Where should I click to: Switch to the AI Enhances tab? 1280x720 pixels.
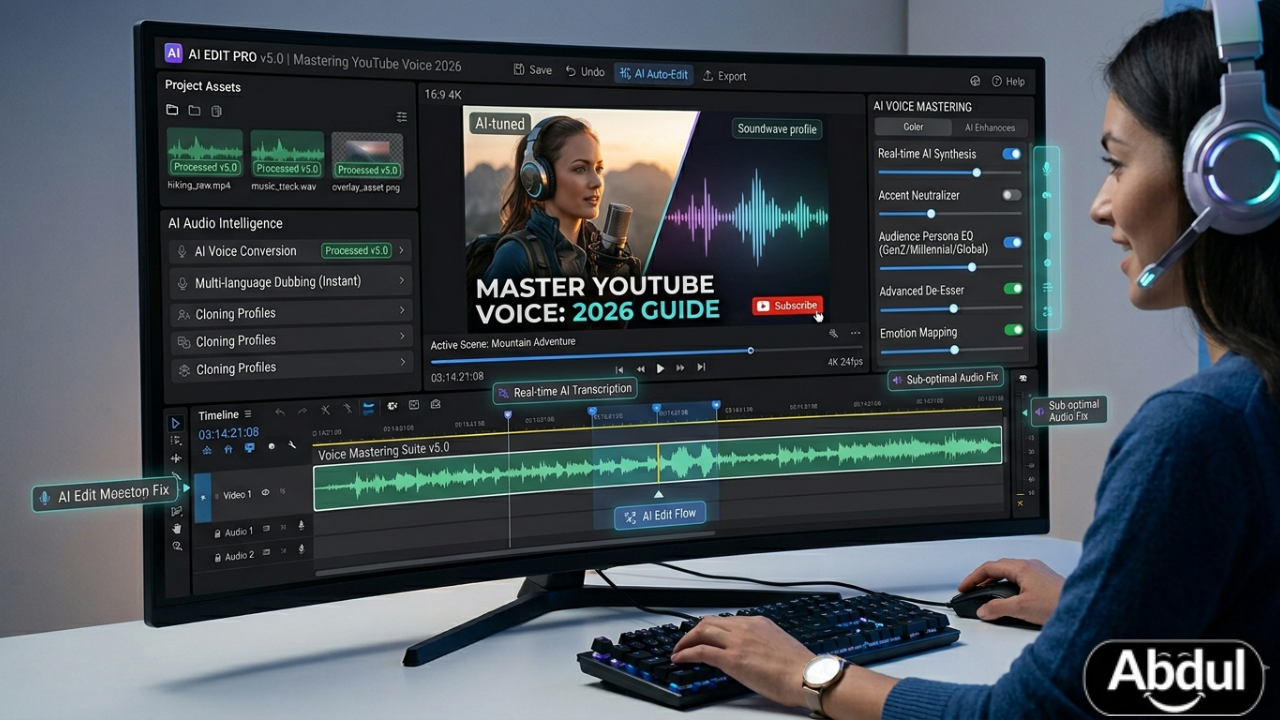coord(989,128)
